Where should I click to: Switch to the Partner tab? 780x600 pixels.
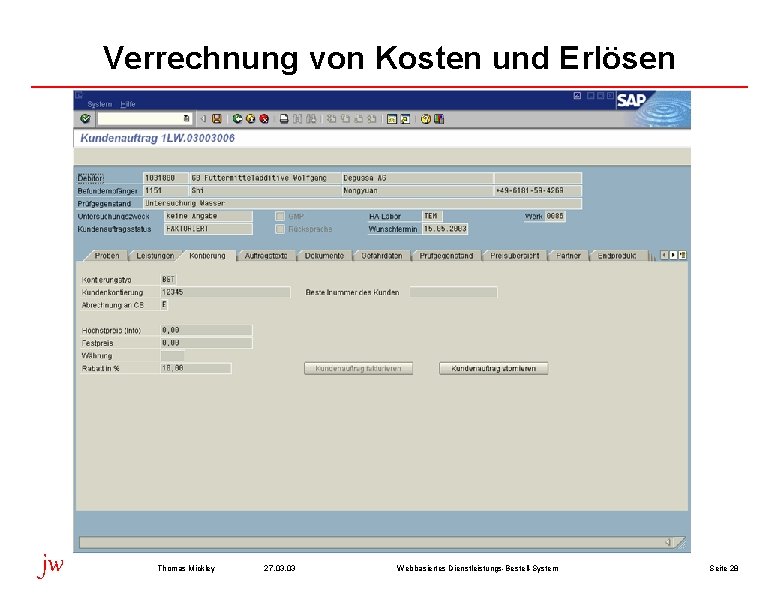pos(568,256)
